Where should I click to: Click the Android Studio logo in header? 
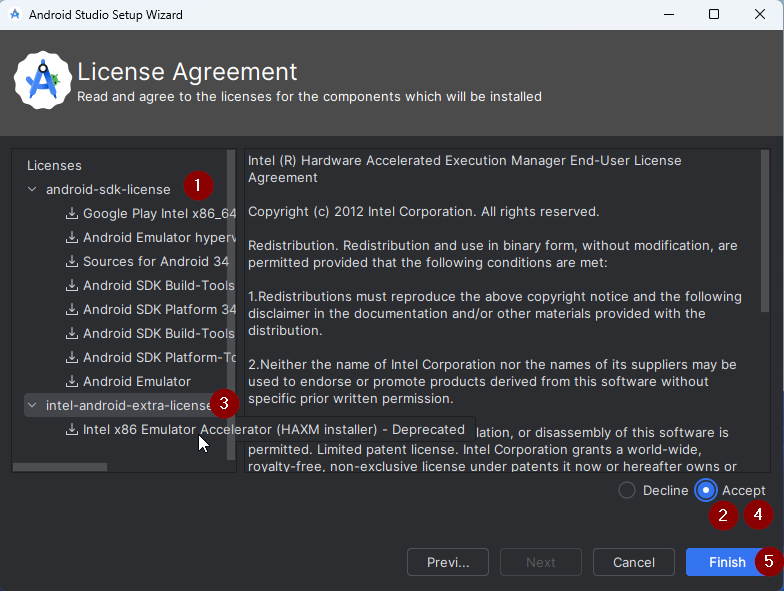click(x=42, y=80)
